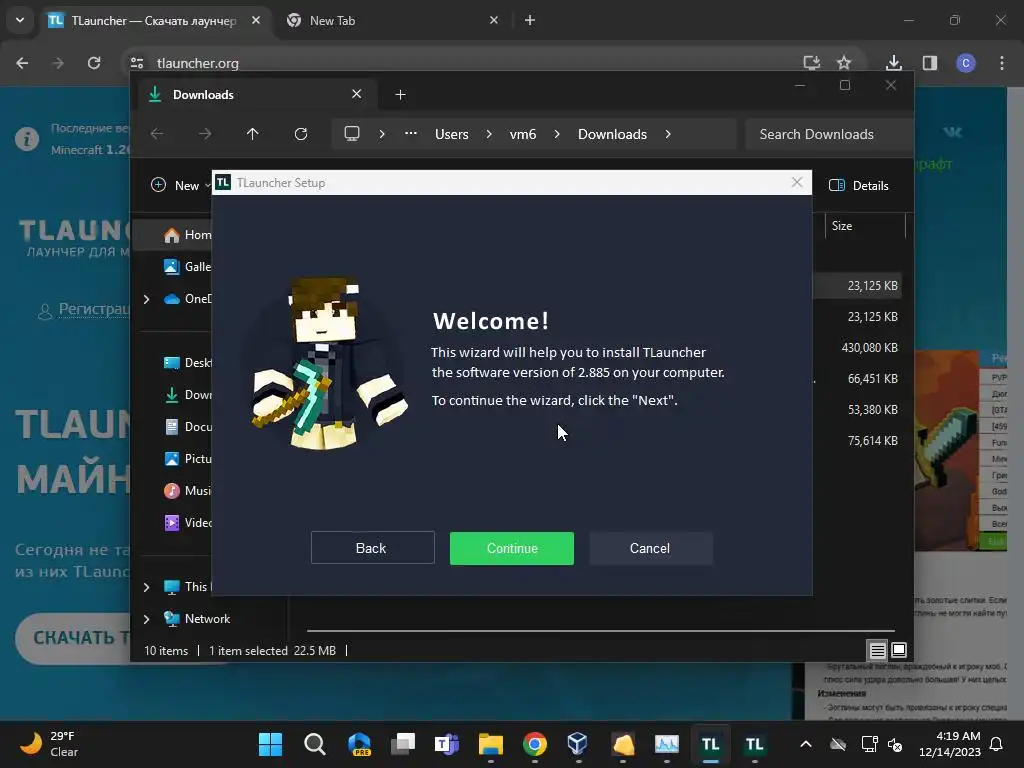The image size is (1024, 768).
Task: Close the TLauncher browser tab
Action: (x=256, y=20)
